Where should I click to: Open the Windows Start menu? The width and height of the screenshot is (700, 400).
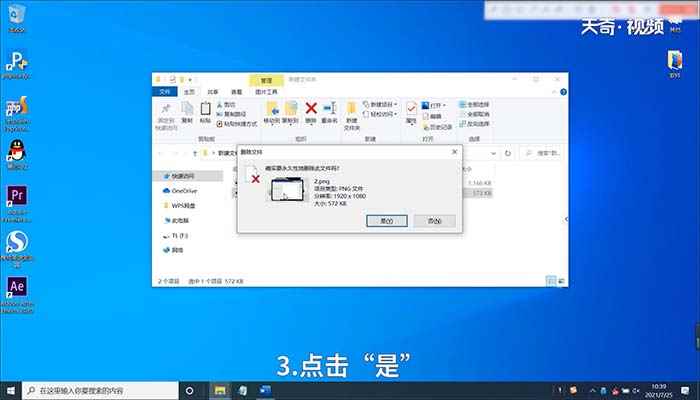pyautogui.click(x=11, y=391)
